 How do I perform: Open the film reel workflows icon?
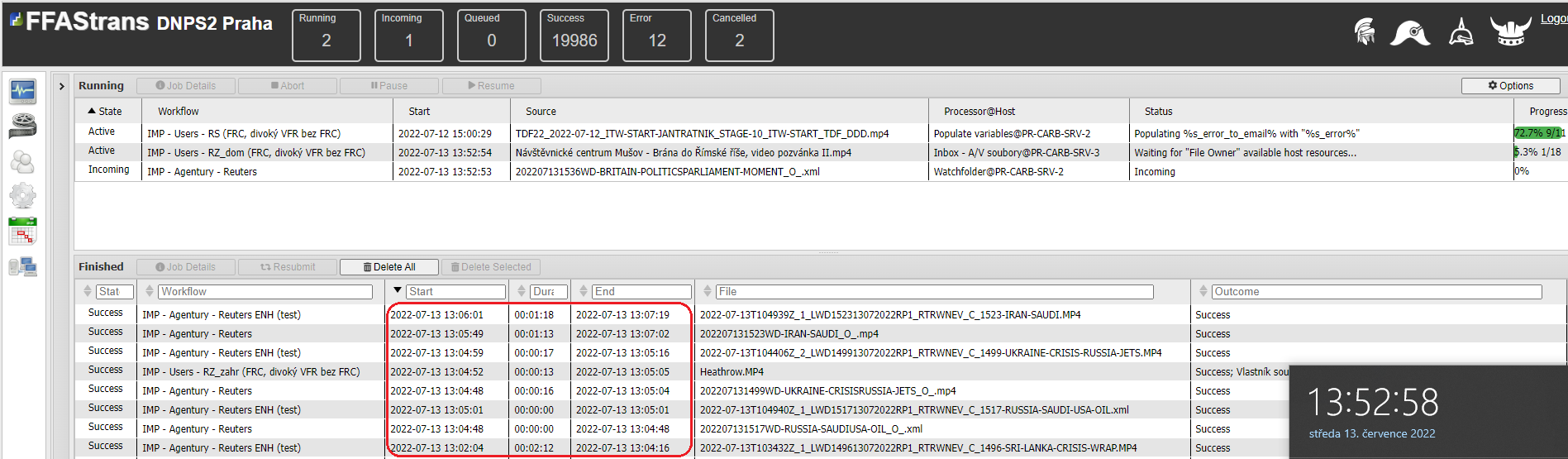pyautogui.click(x=22, y=126)
